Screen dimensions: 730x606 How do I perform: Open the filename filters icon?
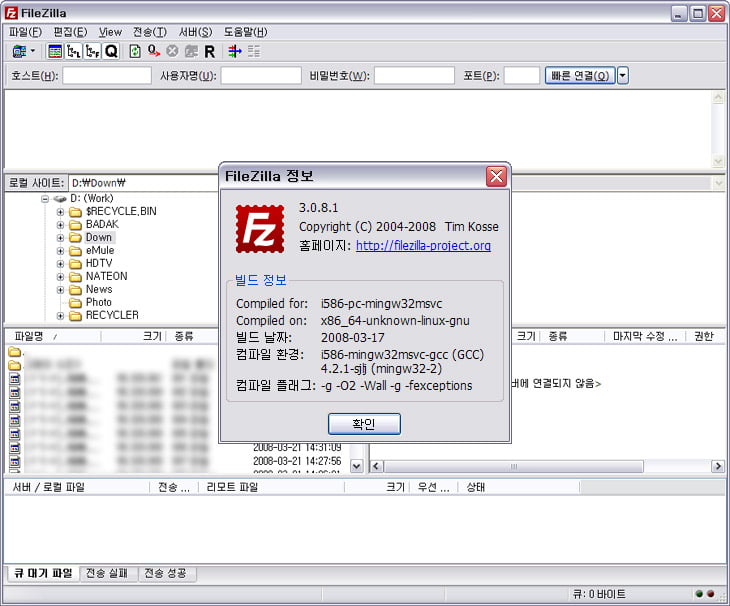tap(235, 51)
